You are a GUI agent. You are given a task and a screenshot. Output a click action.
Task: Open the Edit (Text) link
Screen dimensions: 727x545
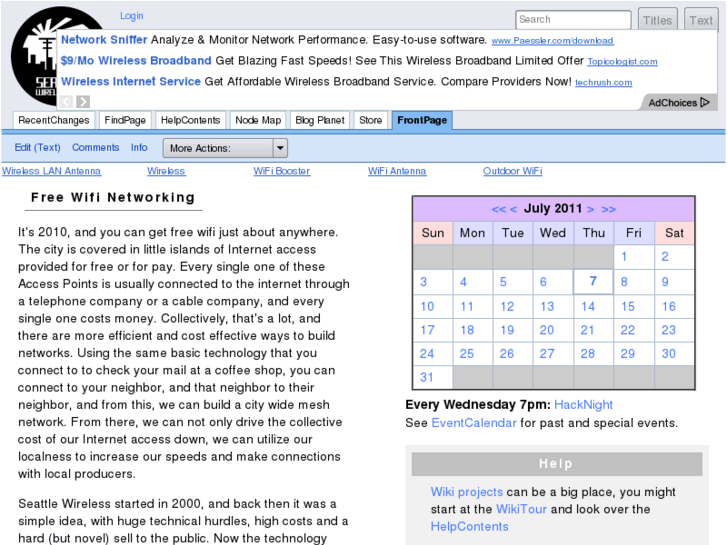pos(37,147)
